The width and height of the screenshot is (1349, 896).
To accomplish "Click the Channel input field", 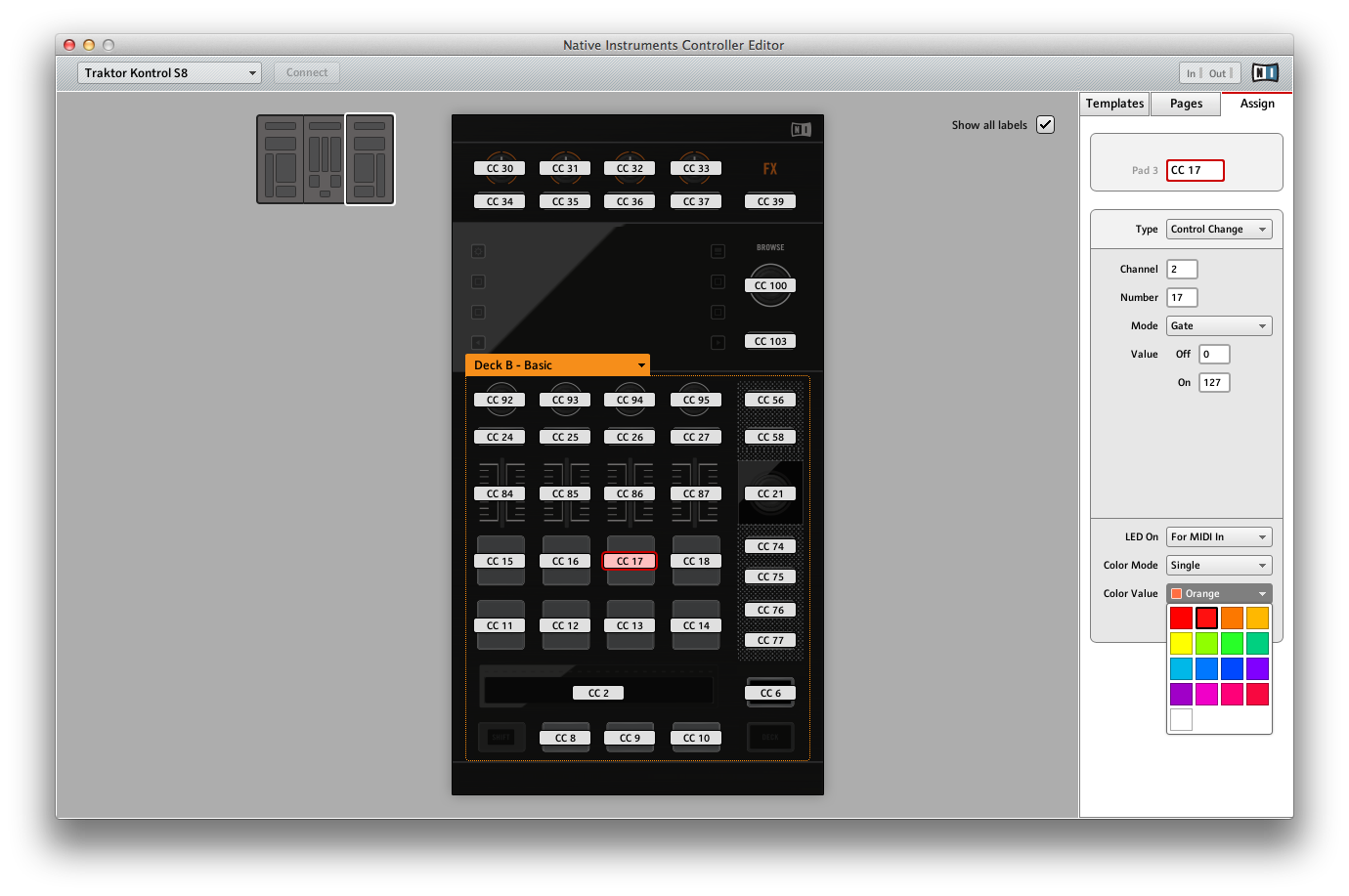I will pos(1182,269).
